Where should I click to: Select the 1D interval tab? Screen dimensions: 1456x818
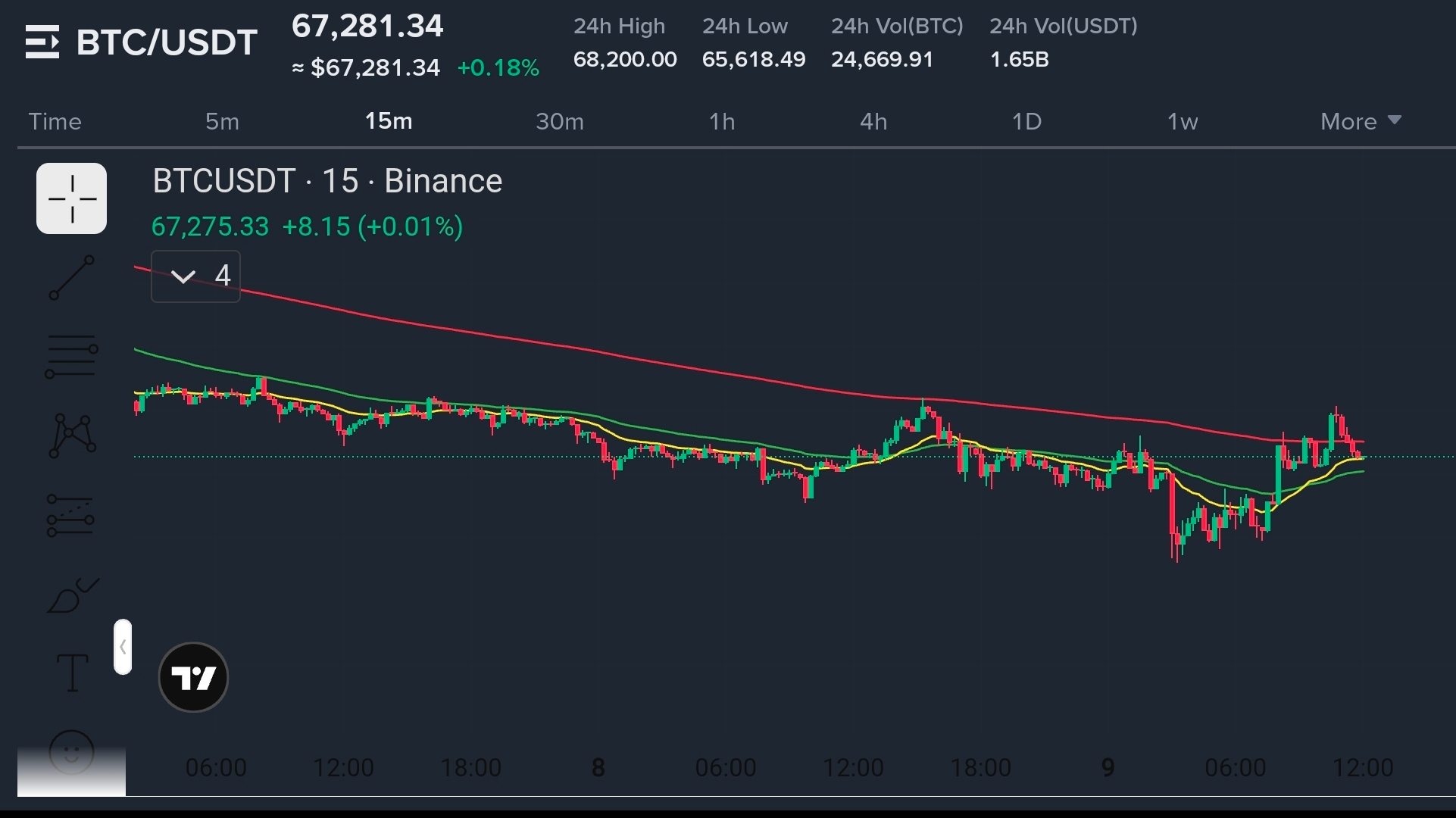1026,121
